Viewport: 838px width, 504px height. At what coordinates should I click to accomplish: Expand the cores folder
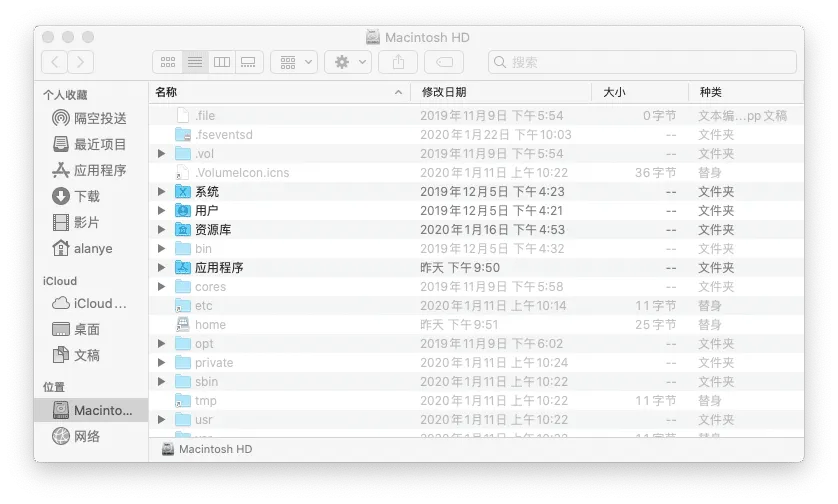click(x=161, y=286)
